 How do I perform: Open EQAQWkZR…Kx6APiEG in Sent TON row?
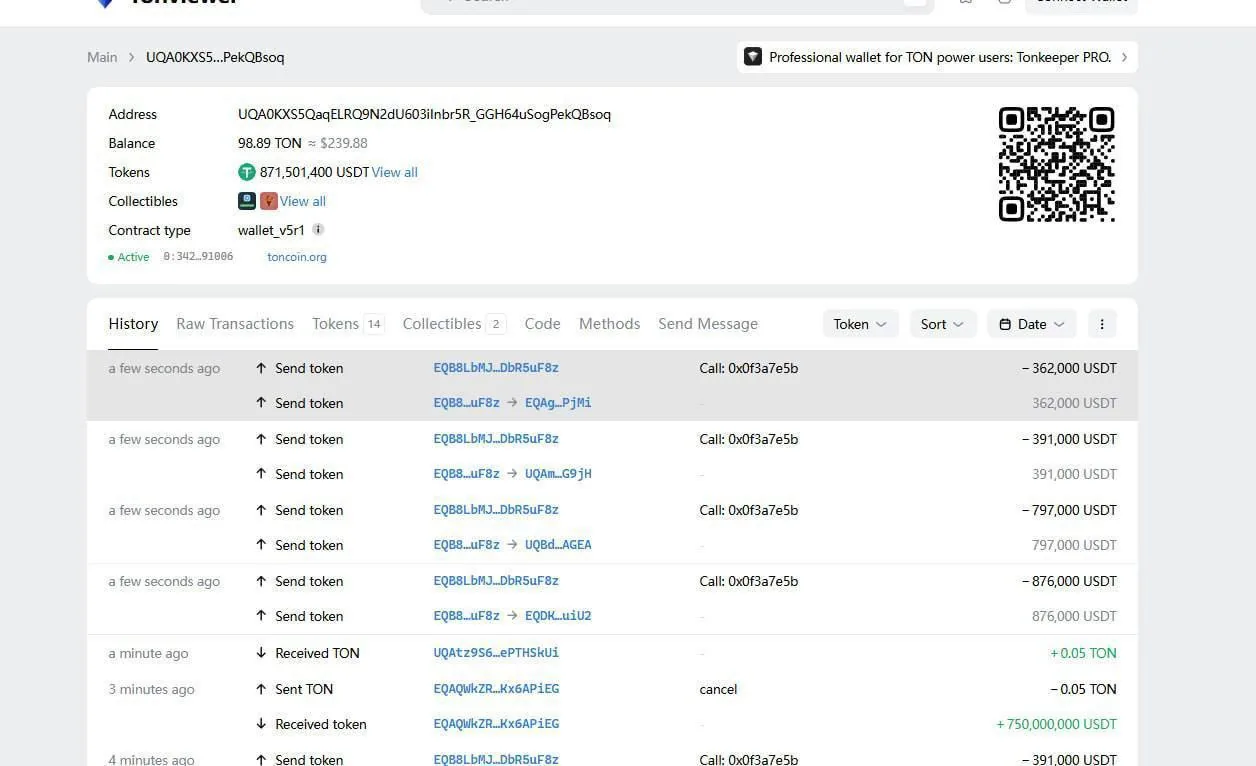(x=496, y=689)
